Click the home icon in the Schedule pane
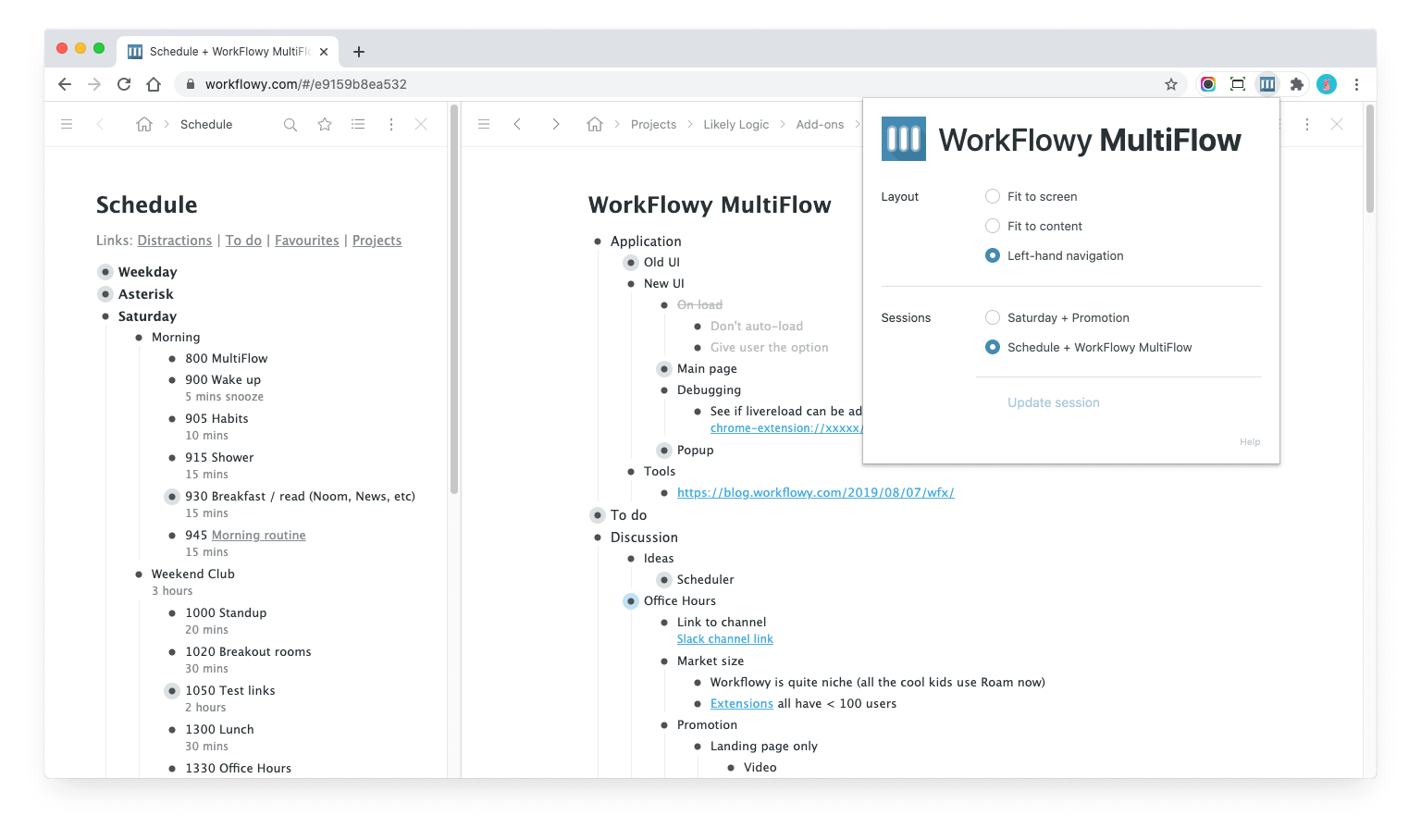Image resolution: width=1421 pixels, height=840 pixels. click(x=144, y=123)
